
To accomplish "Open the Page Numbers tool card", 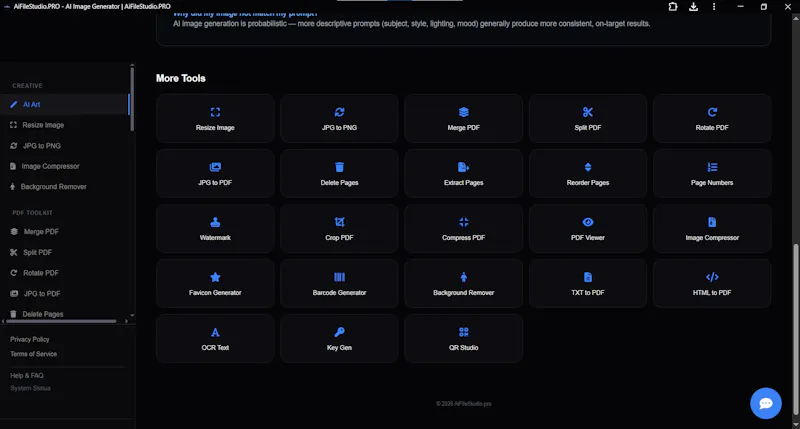I will click(x=712, y=173).
